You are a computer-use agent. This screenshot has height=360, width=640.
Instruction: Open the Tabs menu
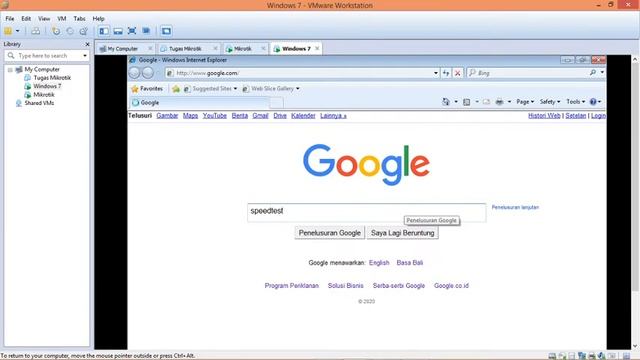pyautogui.click(x=79, y=18)
